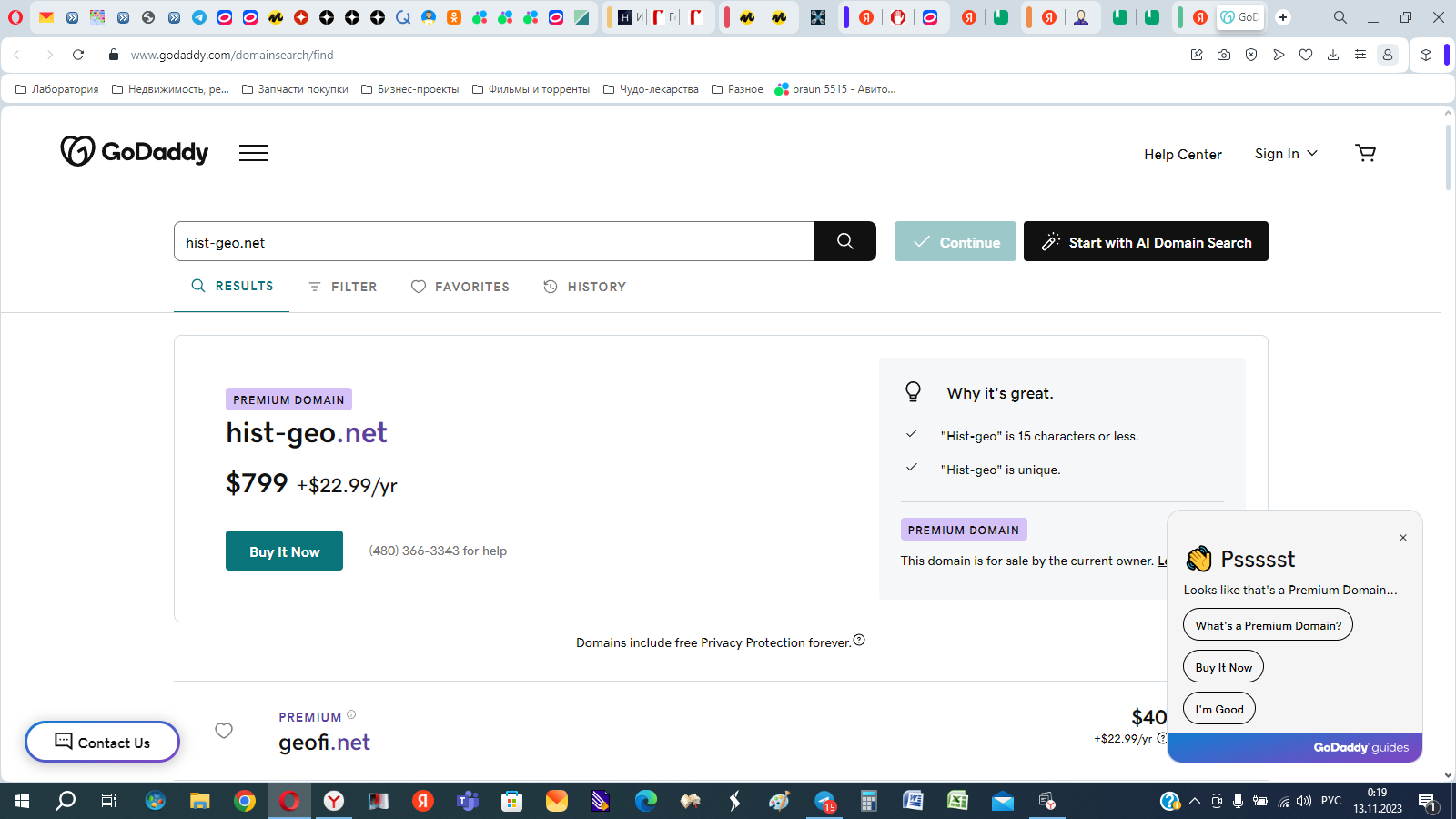Click the (480) 366-3343 for help text
Image resolution: width=1456 pixels, height=819 pixels.
(x=438, y=551)
